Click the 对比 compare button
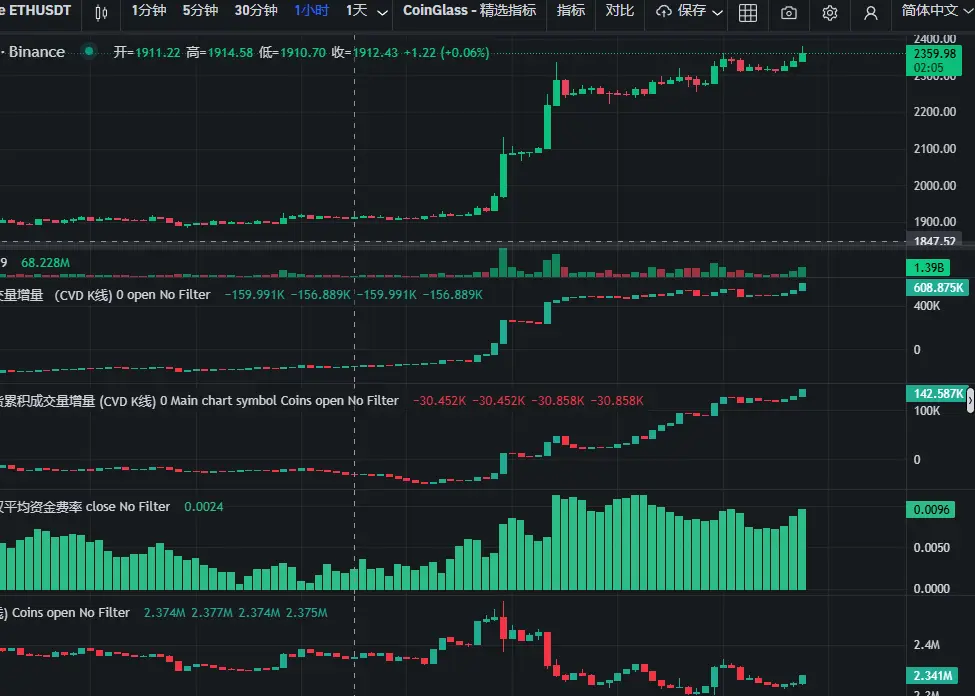The height and width of the screenshot is (696, 975). click(619, 11)
